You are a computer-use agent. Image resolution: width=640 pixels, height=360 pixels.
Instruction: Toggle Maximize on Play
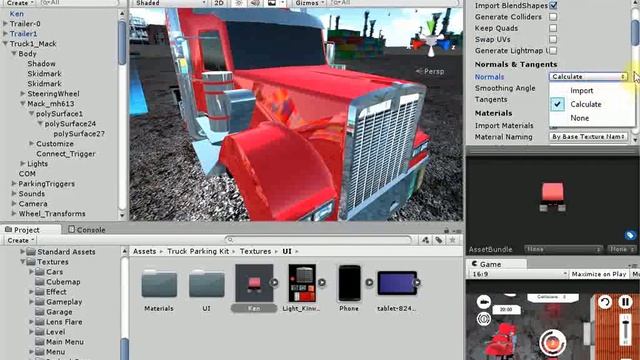599,274
